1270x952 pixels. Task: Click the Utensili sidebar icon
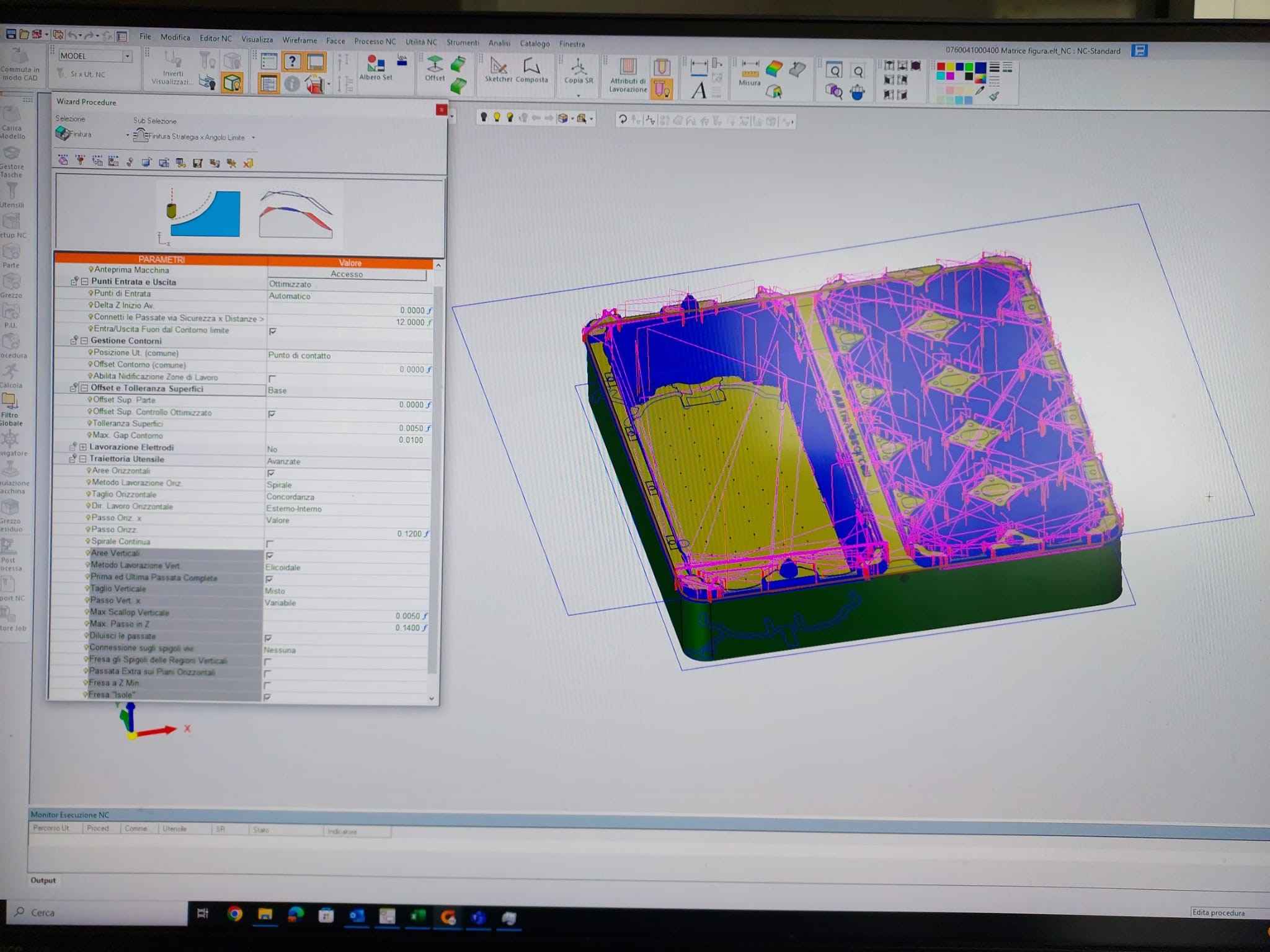pyautogui.click(x=12, y=195)
